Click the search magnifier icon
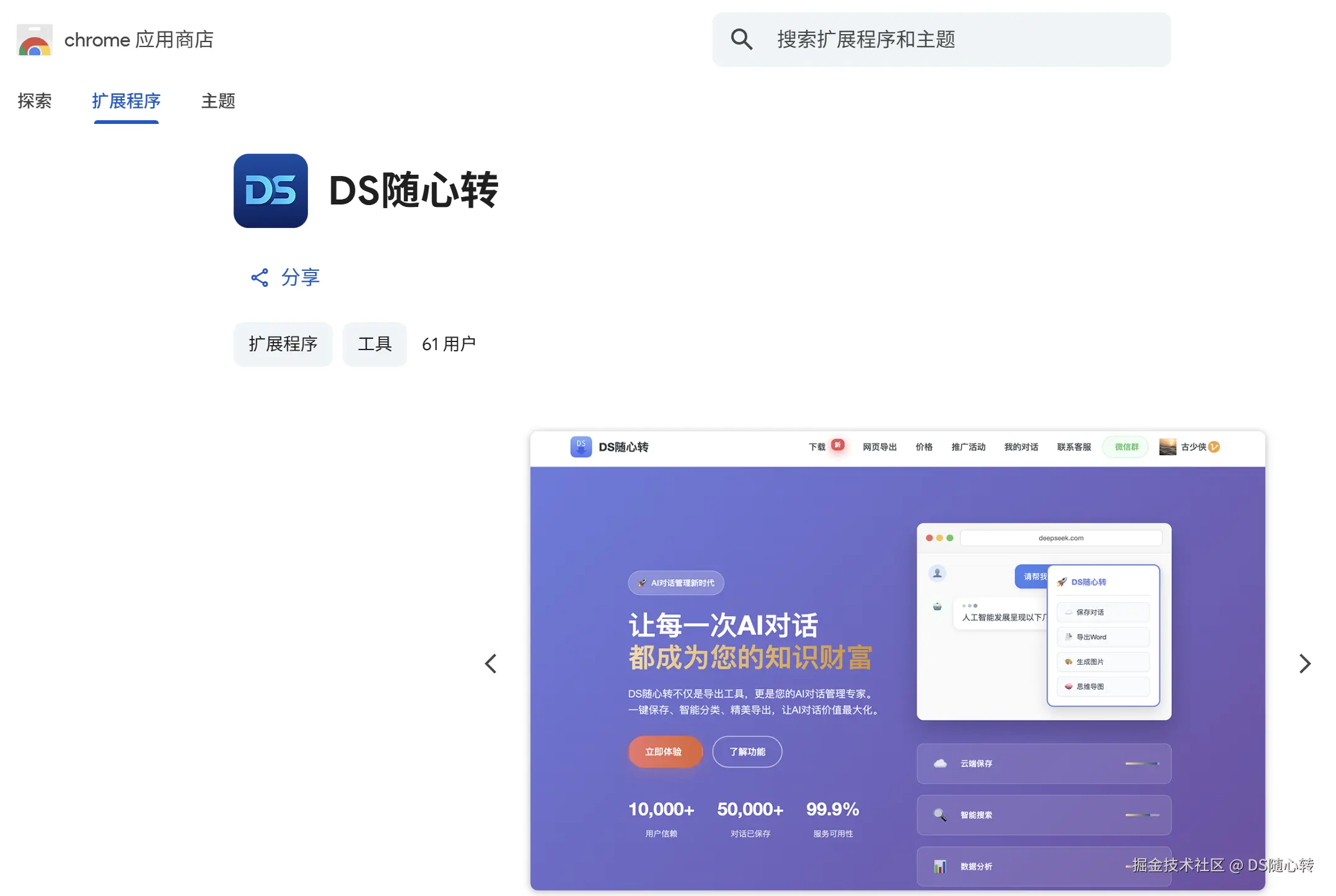This screenshot has height=896, width=1336. coord(741,40)
